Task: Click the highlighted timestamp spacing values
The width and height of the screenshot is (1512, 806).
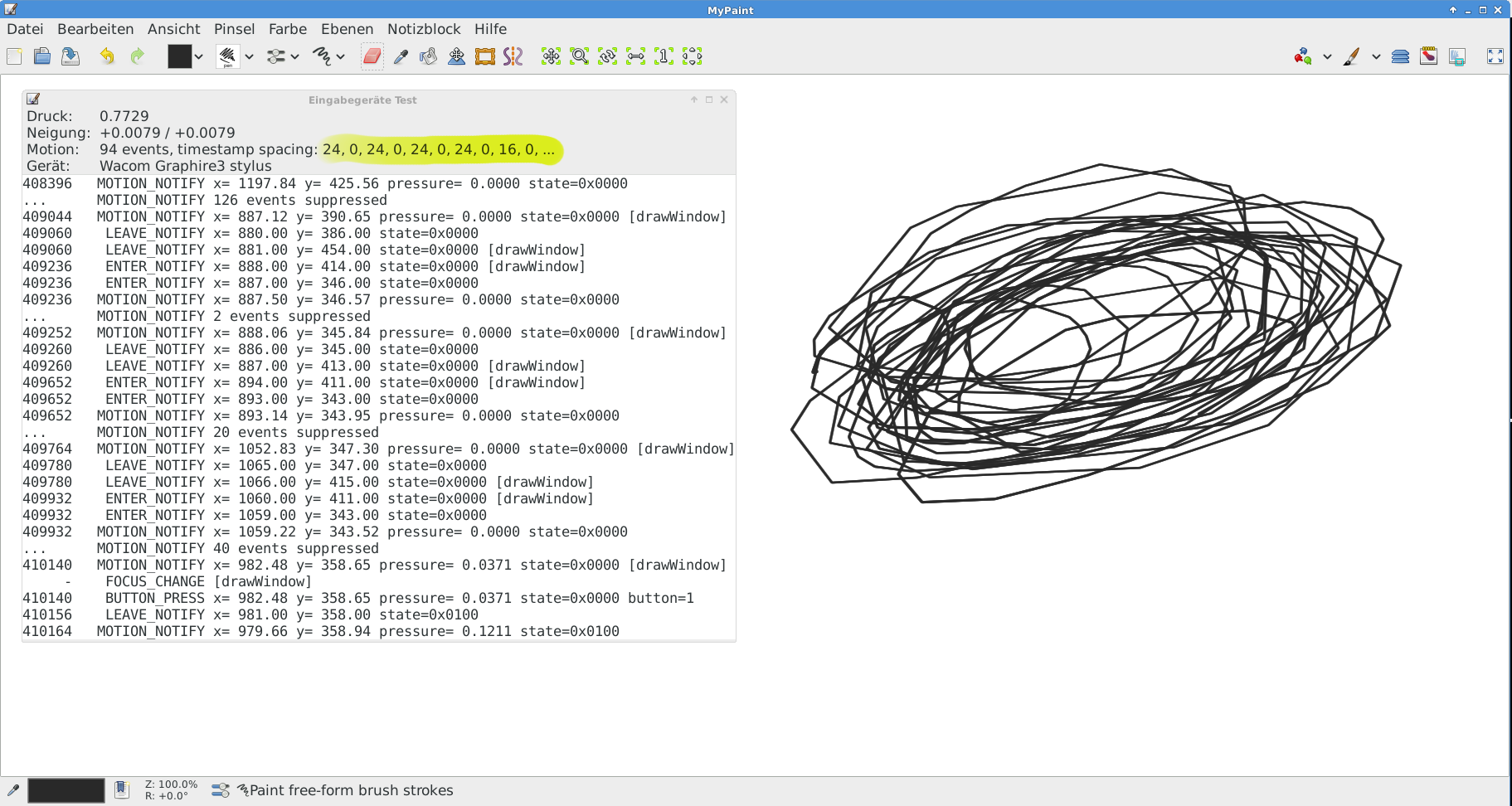Action: pyautogui.click(x=439, y=149)
